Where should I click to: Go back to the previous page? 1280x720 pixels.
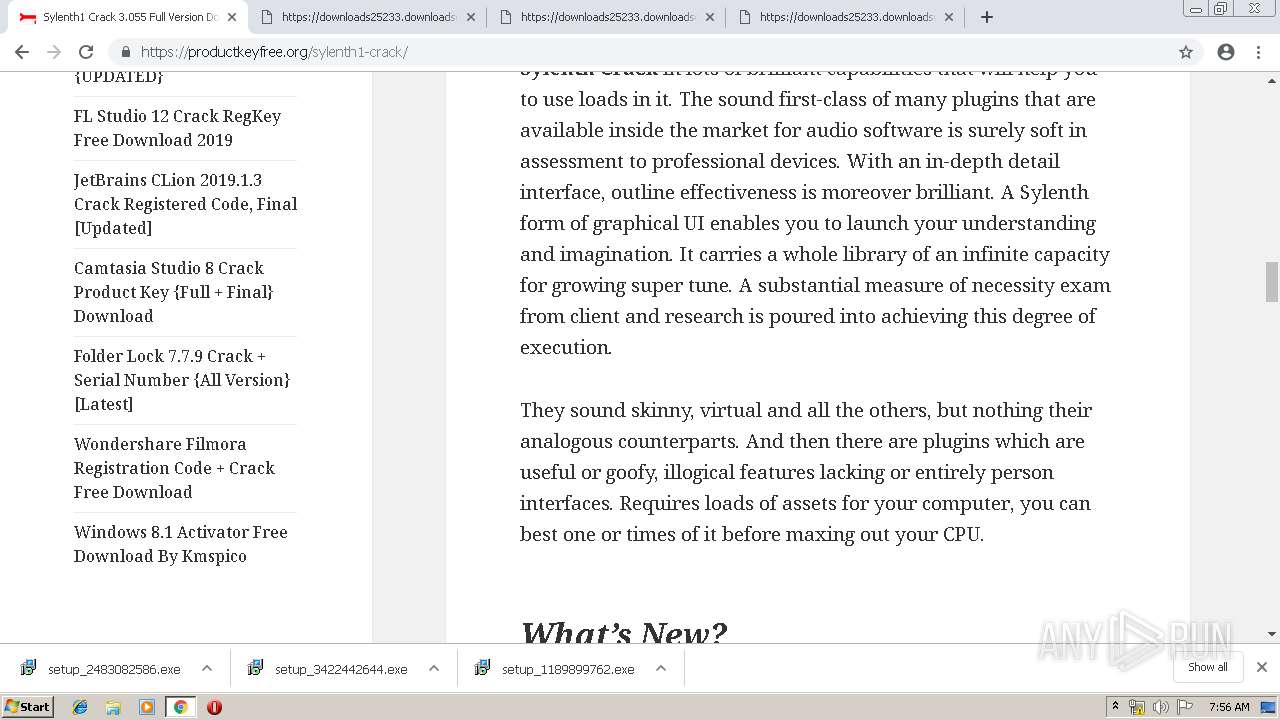[22, 52]
